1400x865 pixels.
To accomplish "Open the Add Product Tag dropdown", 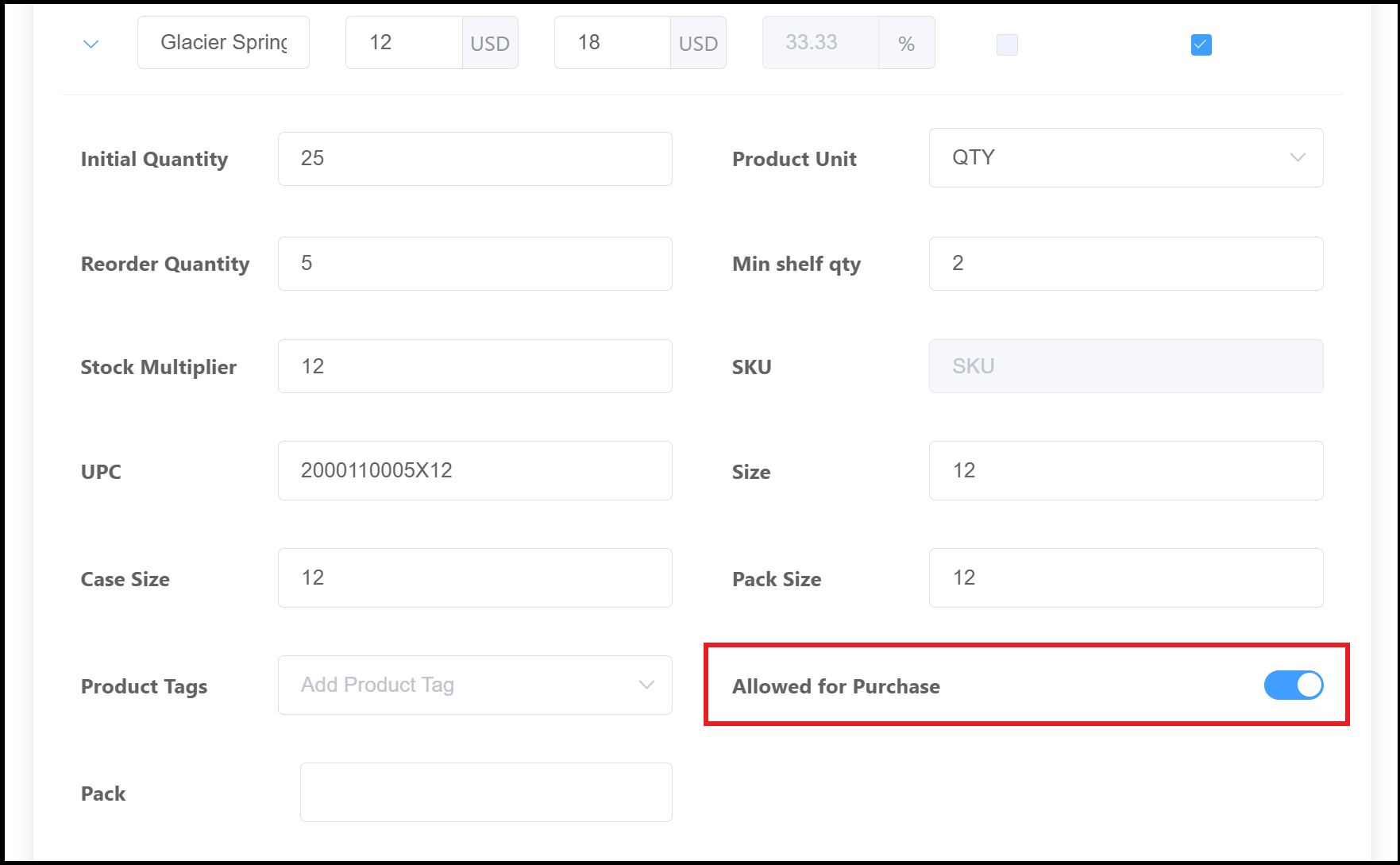I will (474, 685).
